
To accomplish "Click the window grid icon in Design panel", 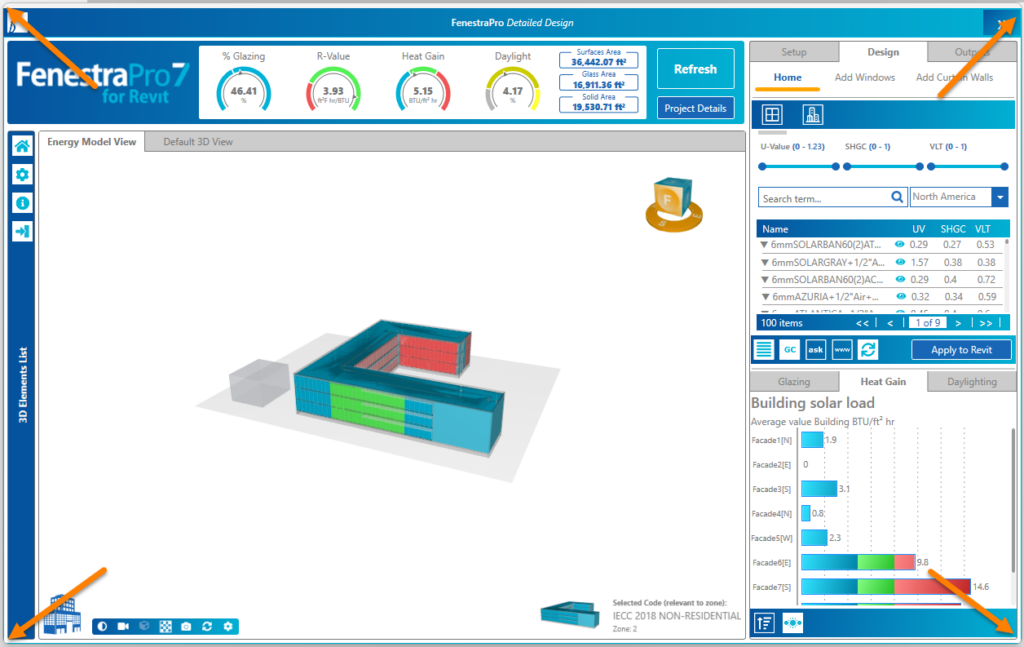I will (772, 115).
